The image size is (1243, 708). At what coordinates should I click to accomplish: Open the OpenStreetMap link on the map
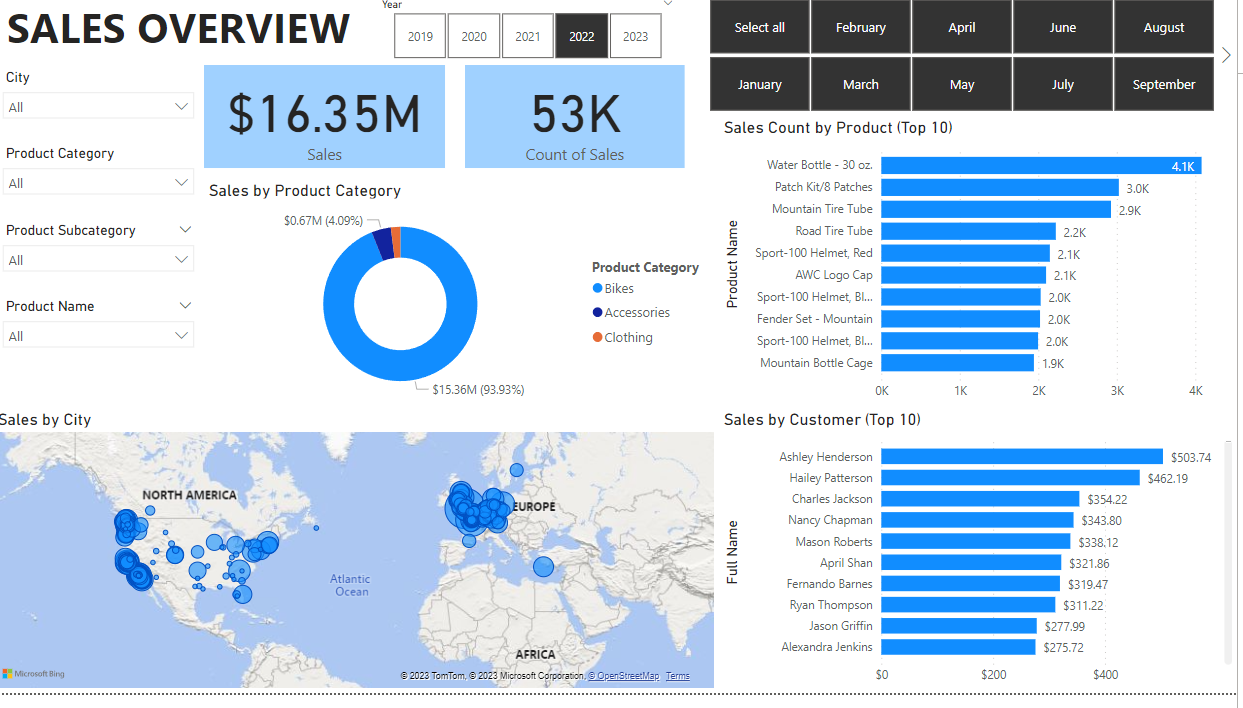[623, 676]
